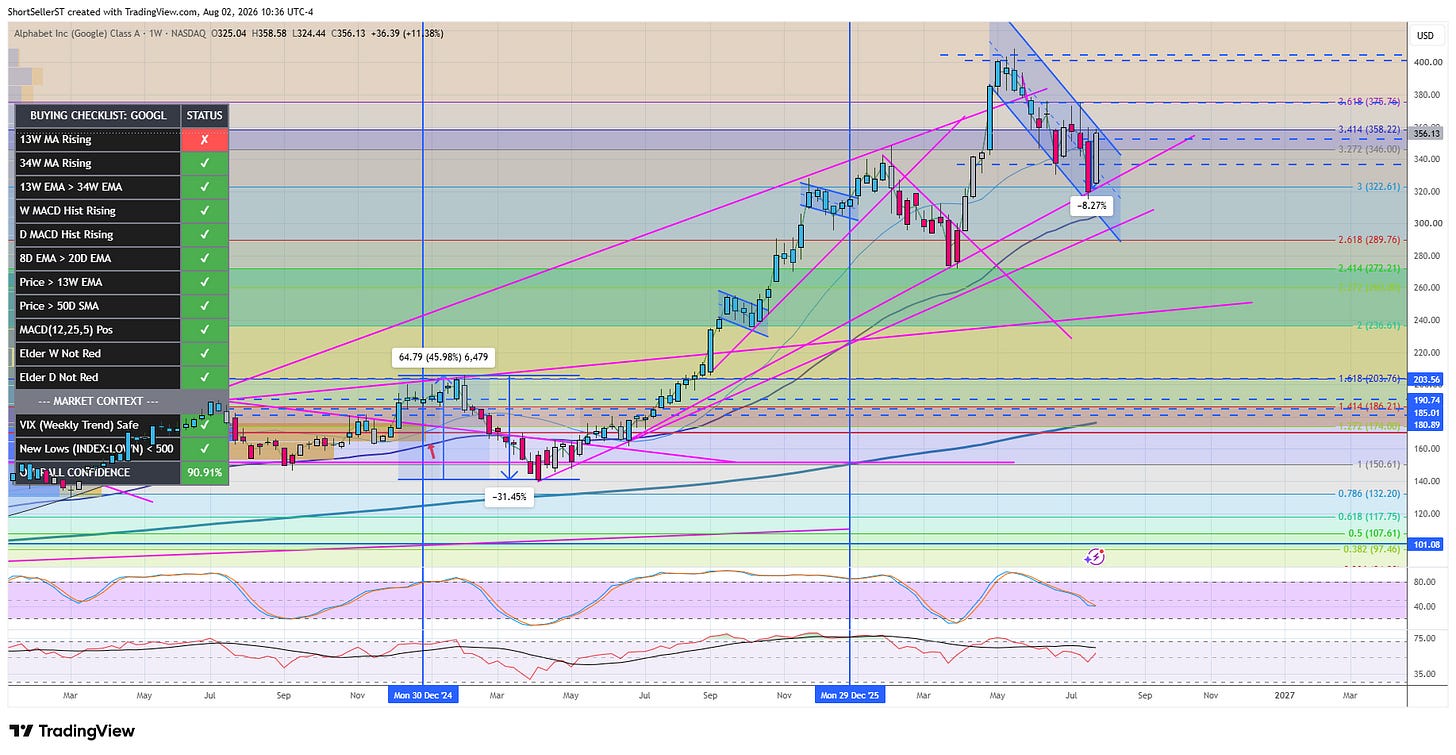Click the STATUS column header

pos(205,116)
